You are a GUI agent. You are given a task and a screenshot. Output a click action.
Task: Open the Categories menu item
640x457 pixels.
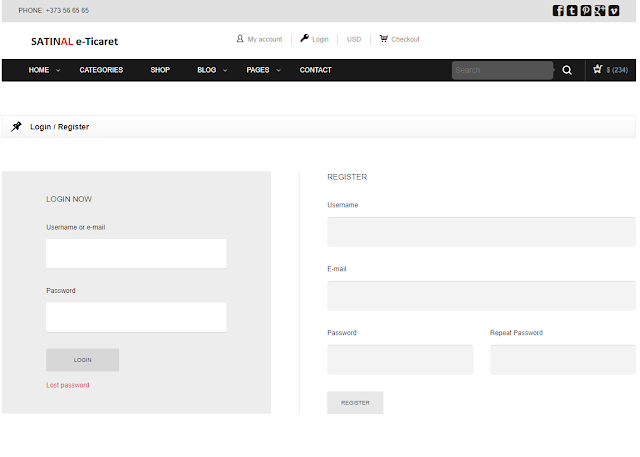tap(101, 70)
